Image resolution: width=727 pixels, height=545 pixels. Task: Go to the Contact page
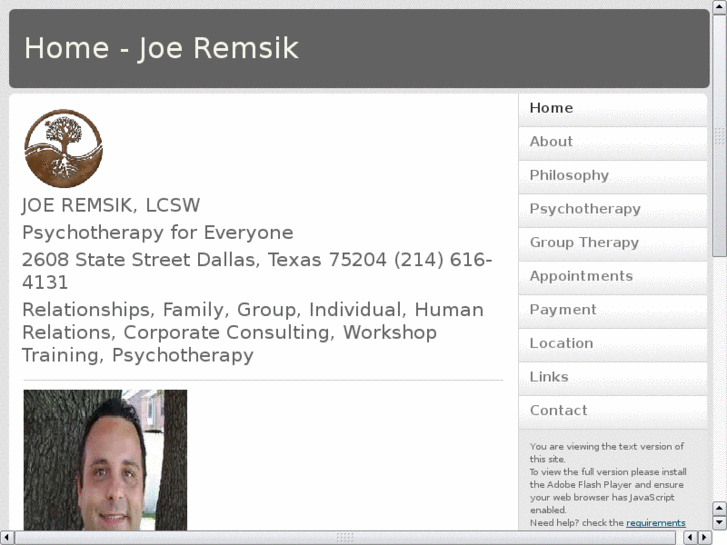612,412
